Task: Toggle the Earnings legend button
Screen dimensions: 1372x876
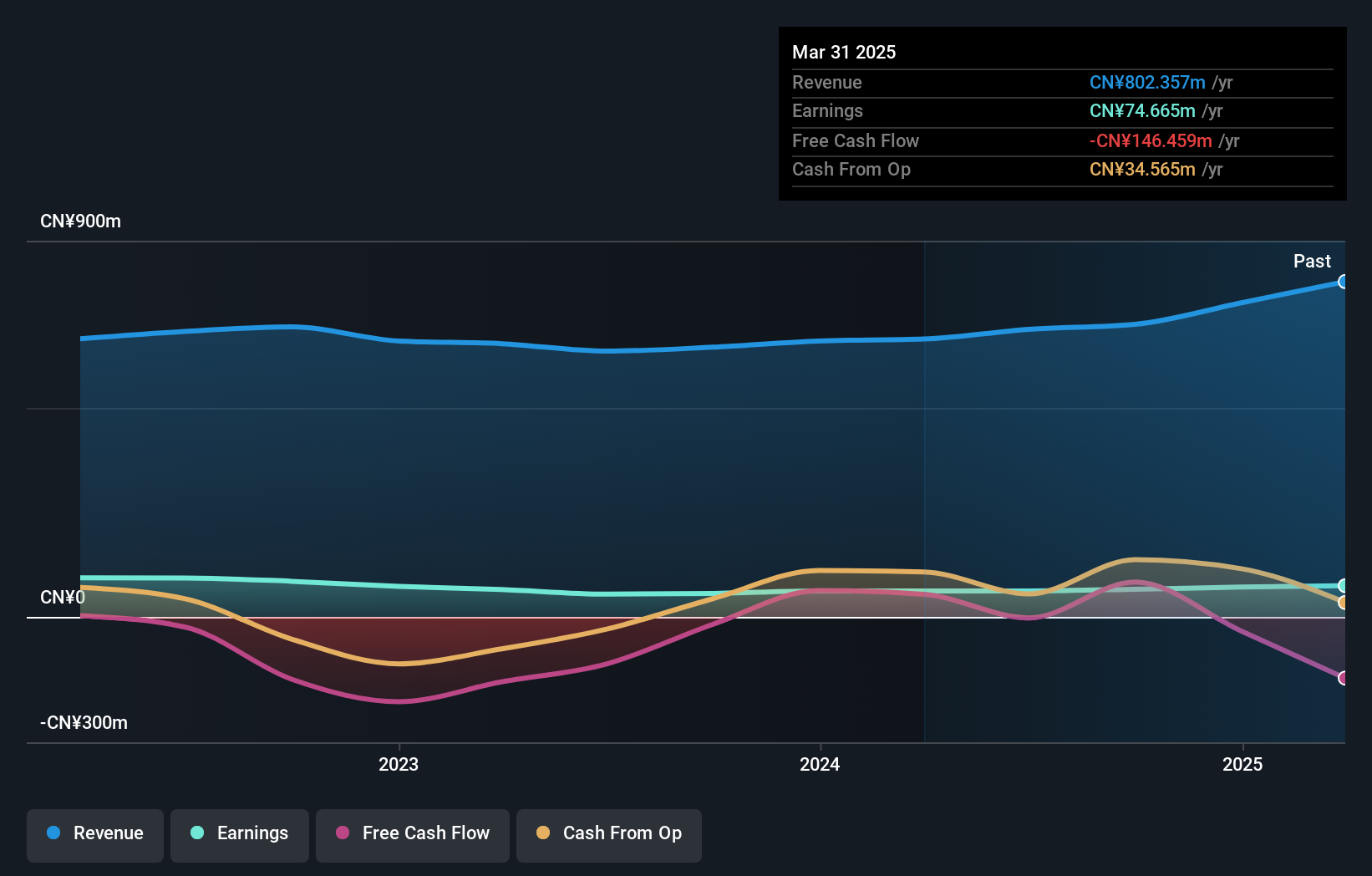Action: [240, 835]
